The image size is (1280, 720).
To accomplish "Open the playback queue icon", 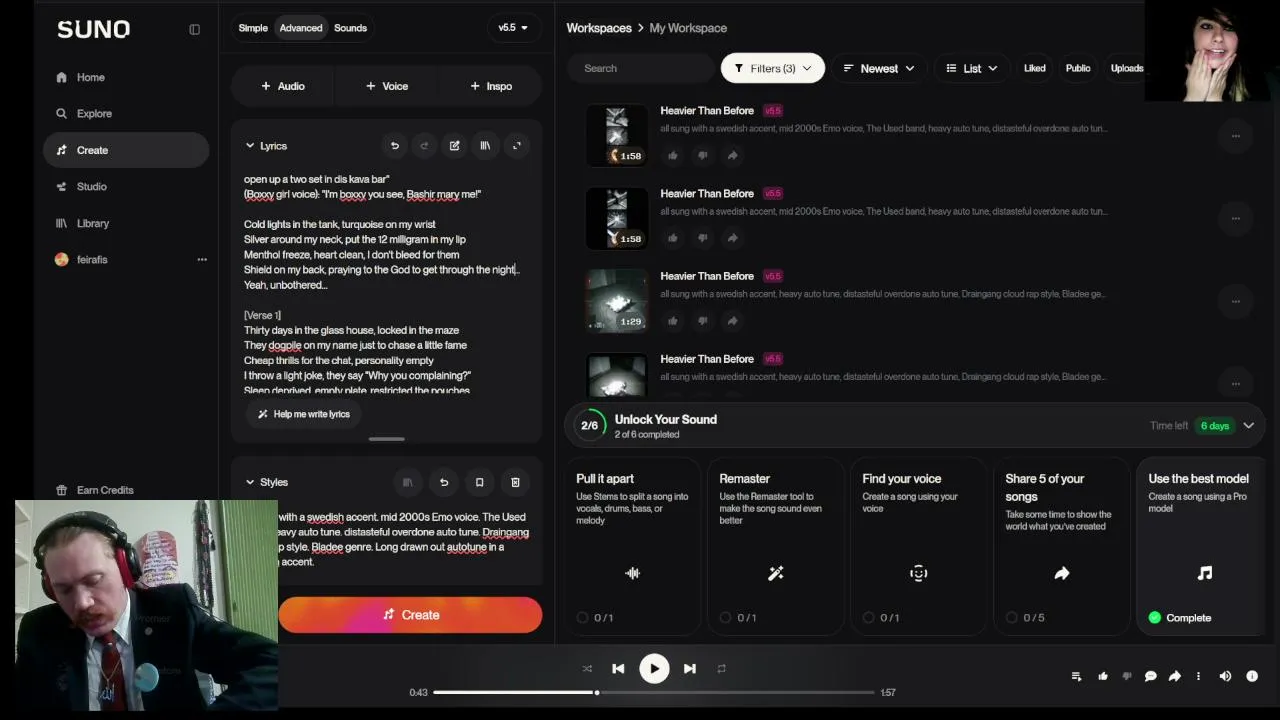I will pyautogui.click(x=1077, y=676).
